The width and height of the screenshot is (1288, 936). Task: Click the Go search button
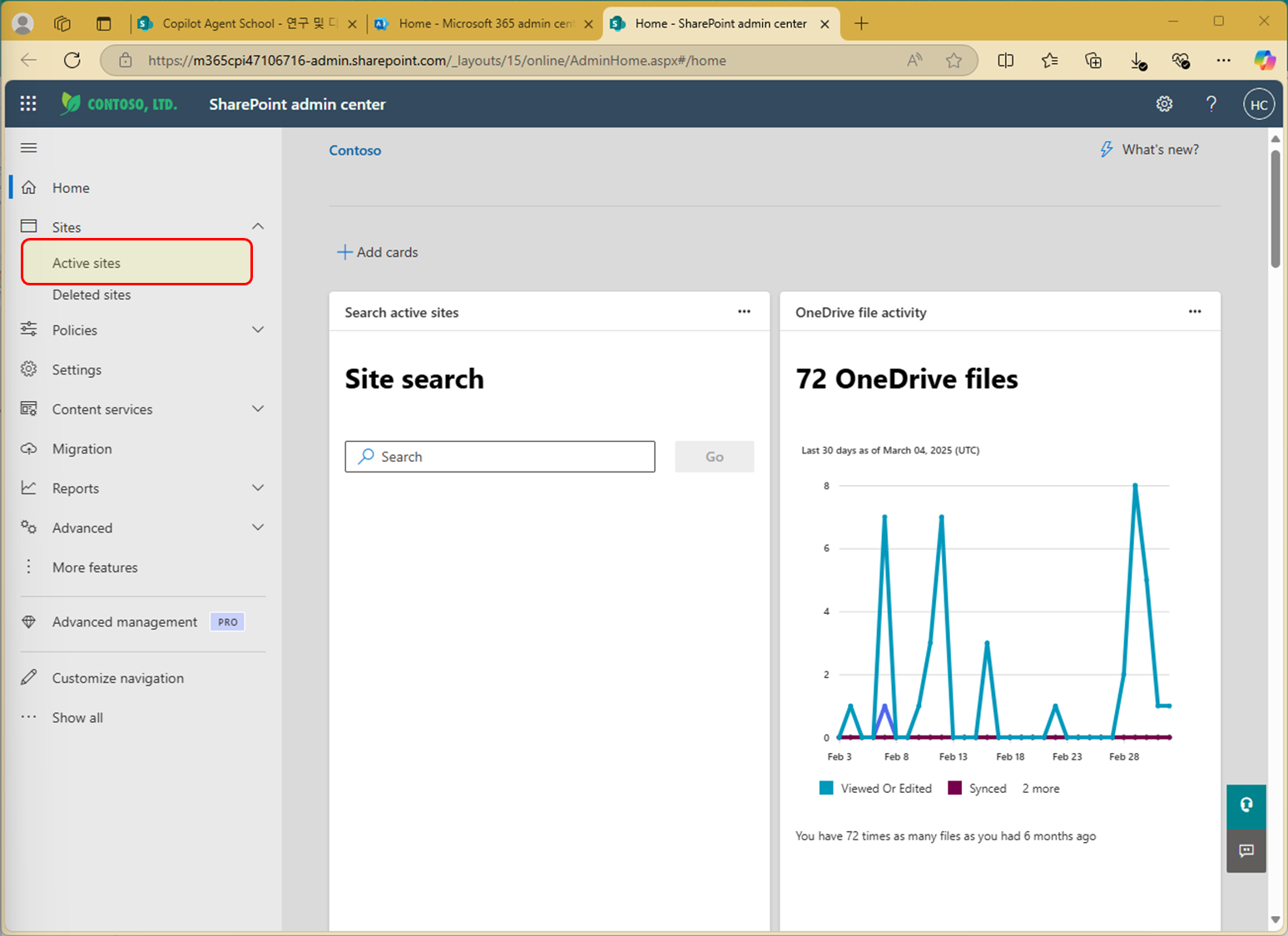(714, 456)
